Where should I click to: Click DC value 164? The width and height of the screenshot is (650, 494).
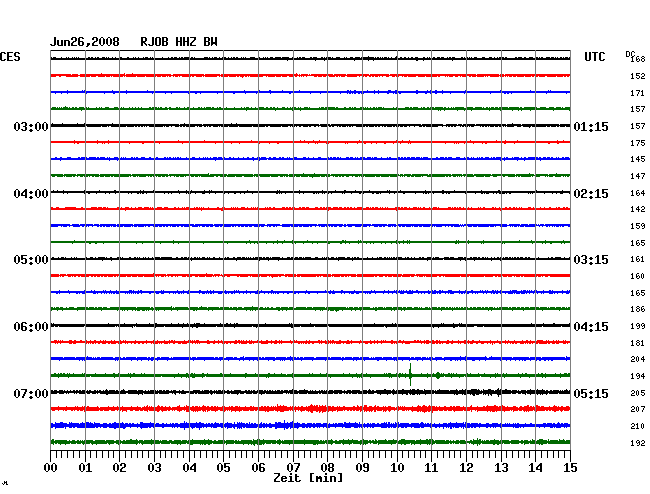click(638, 193)
